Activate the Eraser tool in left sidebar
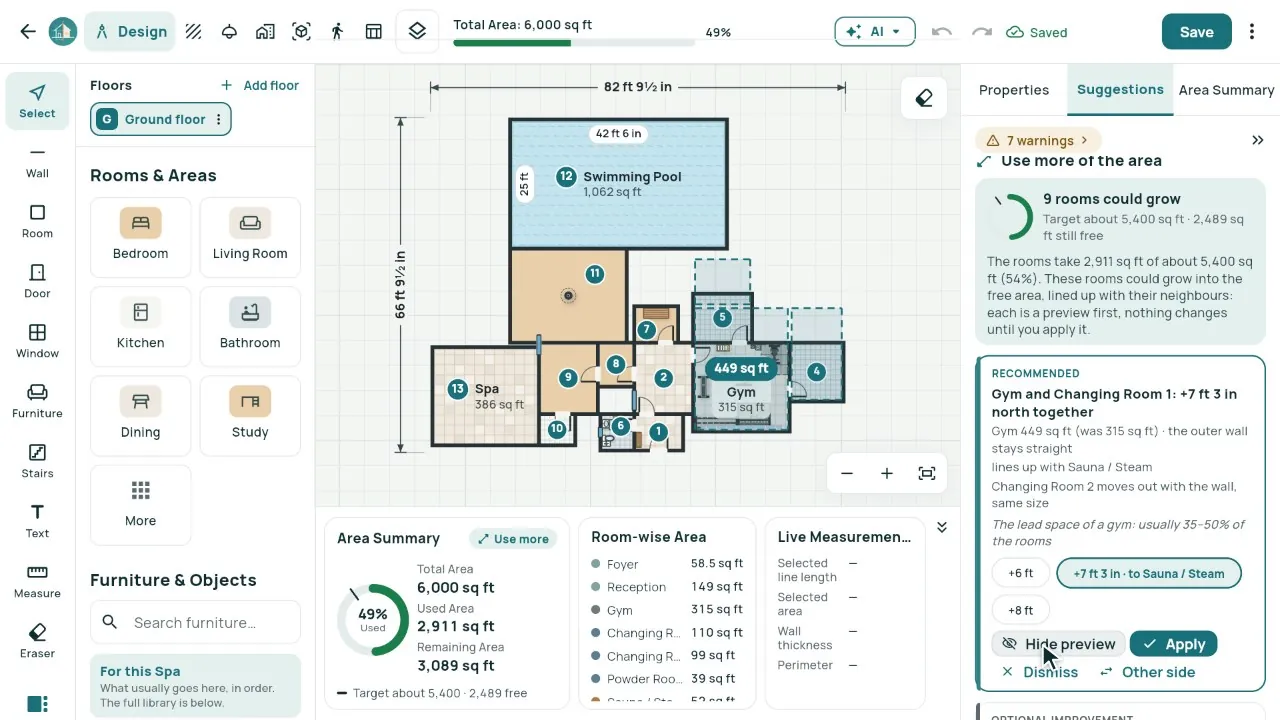Screen dimensions: 1280x720 click(x=37, y=640)
